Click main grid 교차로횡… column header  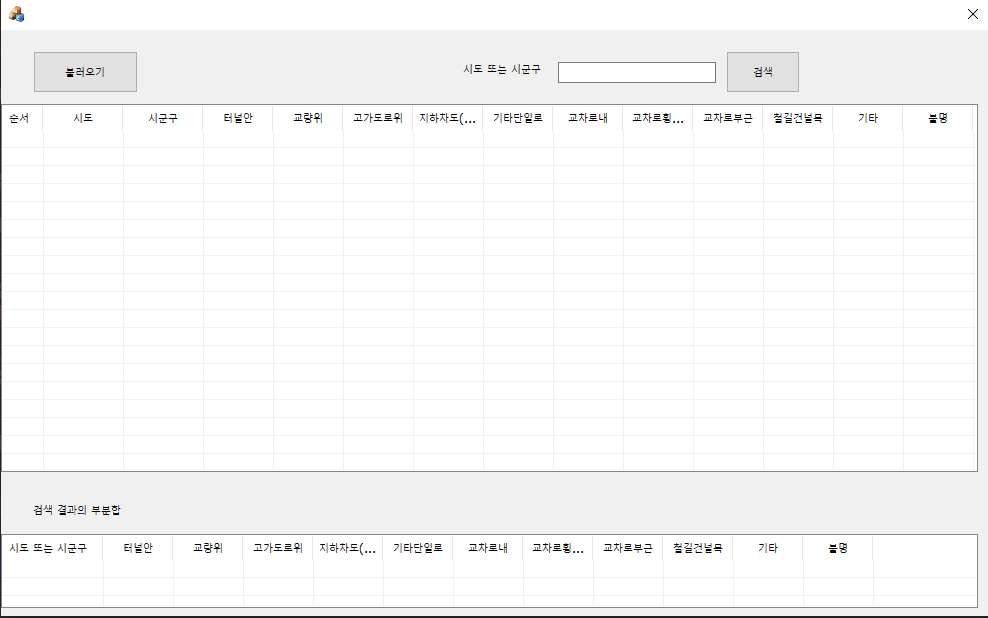click(657, 118)
